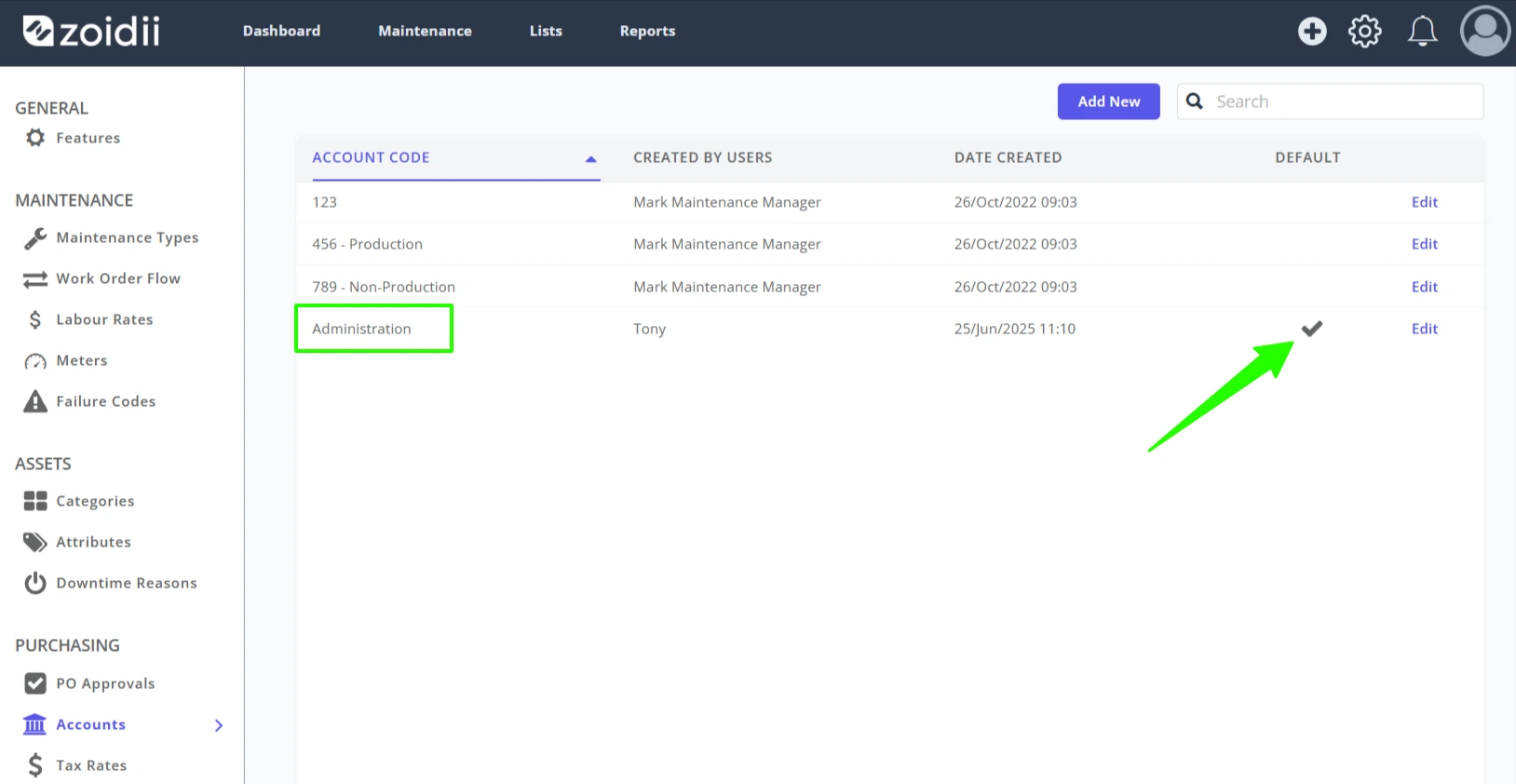1516x784 pixels.
Task: Click into the Search field
Action: tap(1331, 101)
